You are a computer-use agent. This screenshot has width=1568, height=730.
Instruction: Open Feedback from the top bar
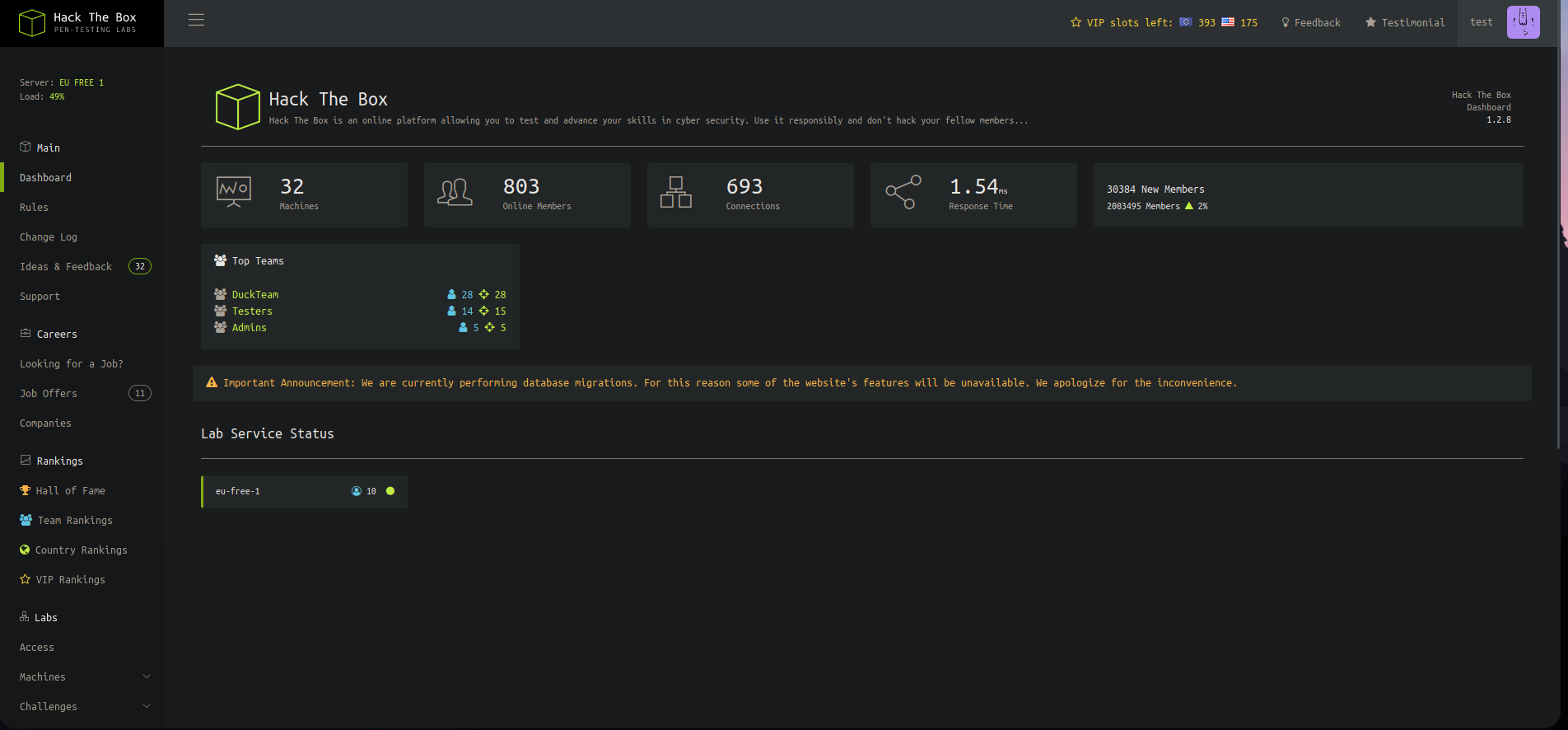tap(1311, 22)
